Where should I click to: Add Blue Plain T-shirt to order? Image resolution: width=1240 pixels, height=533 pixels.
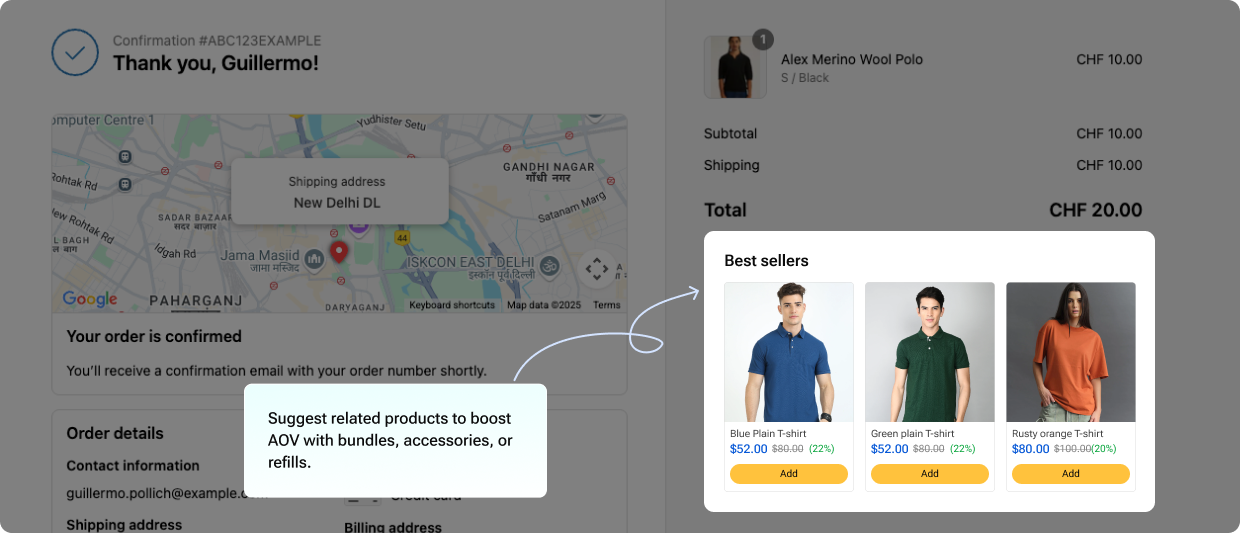[x=789, y=474]
